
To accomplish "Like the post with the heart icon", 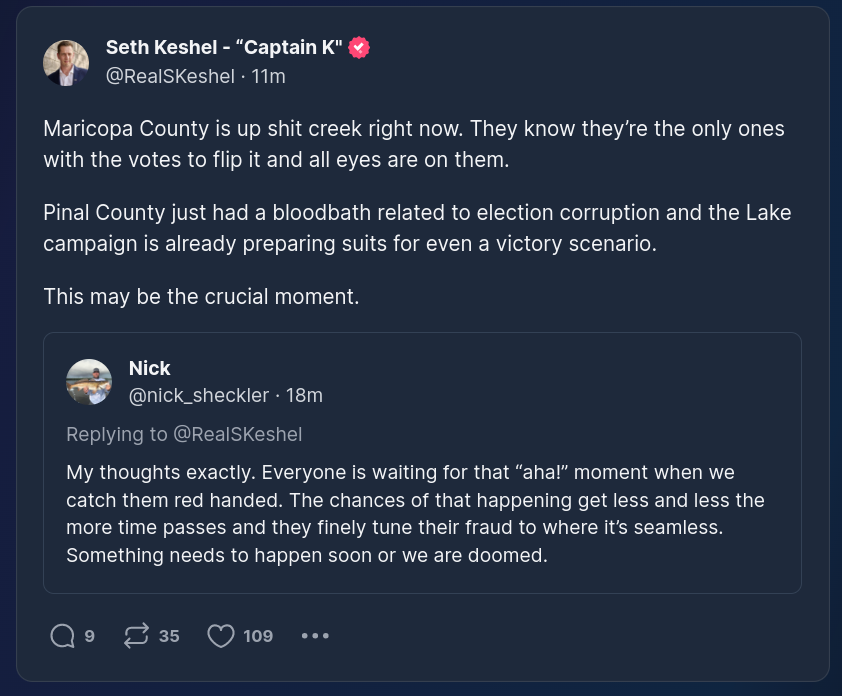I will (x=220, y=635).
